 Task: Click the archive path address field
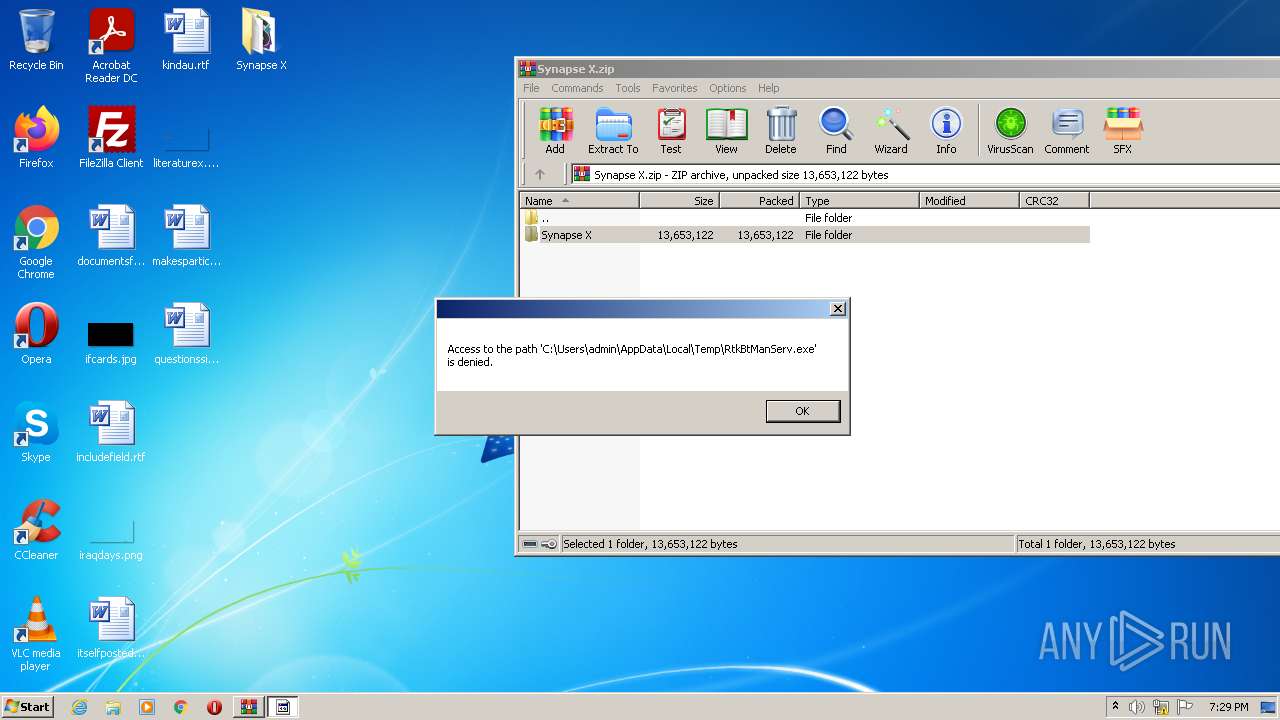925,174
